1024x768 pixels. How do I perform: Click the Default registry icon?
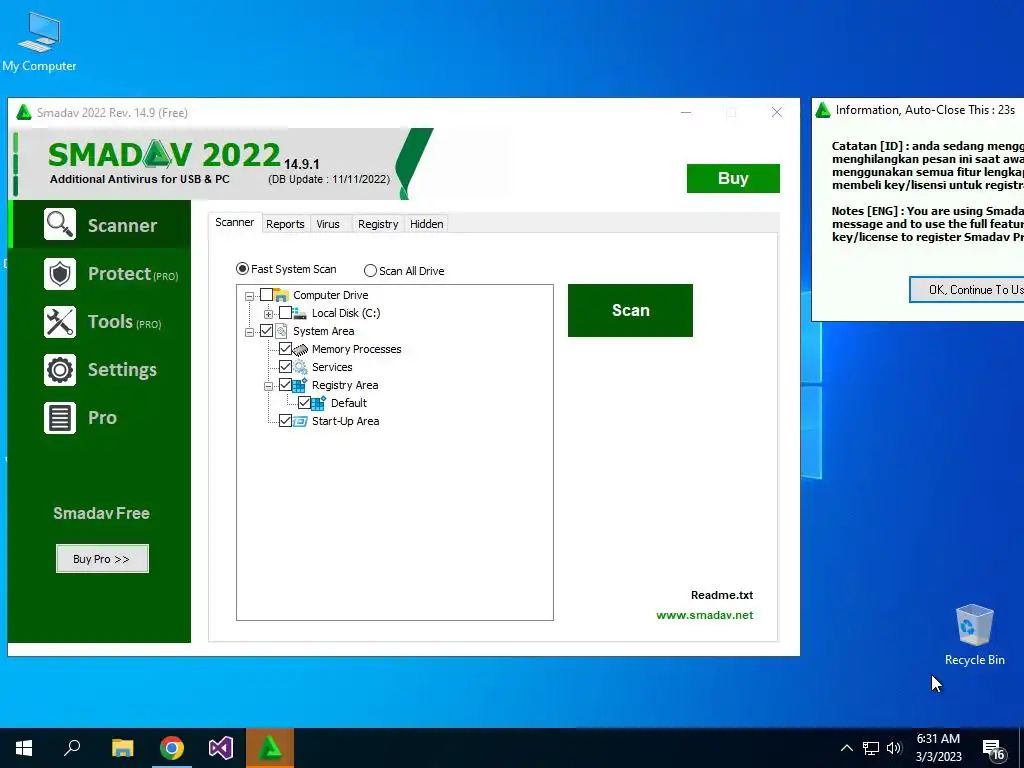(319, 403)
